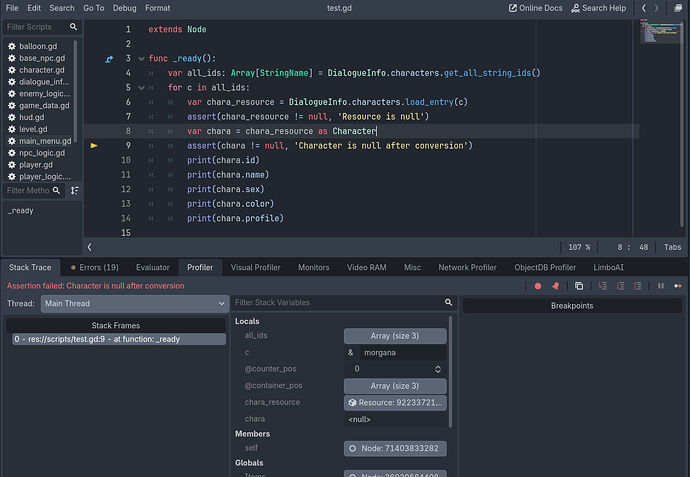Click the Break pause icon in debugger
The height and width of the screenshot is (477, 690).
click(661, 286)
